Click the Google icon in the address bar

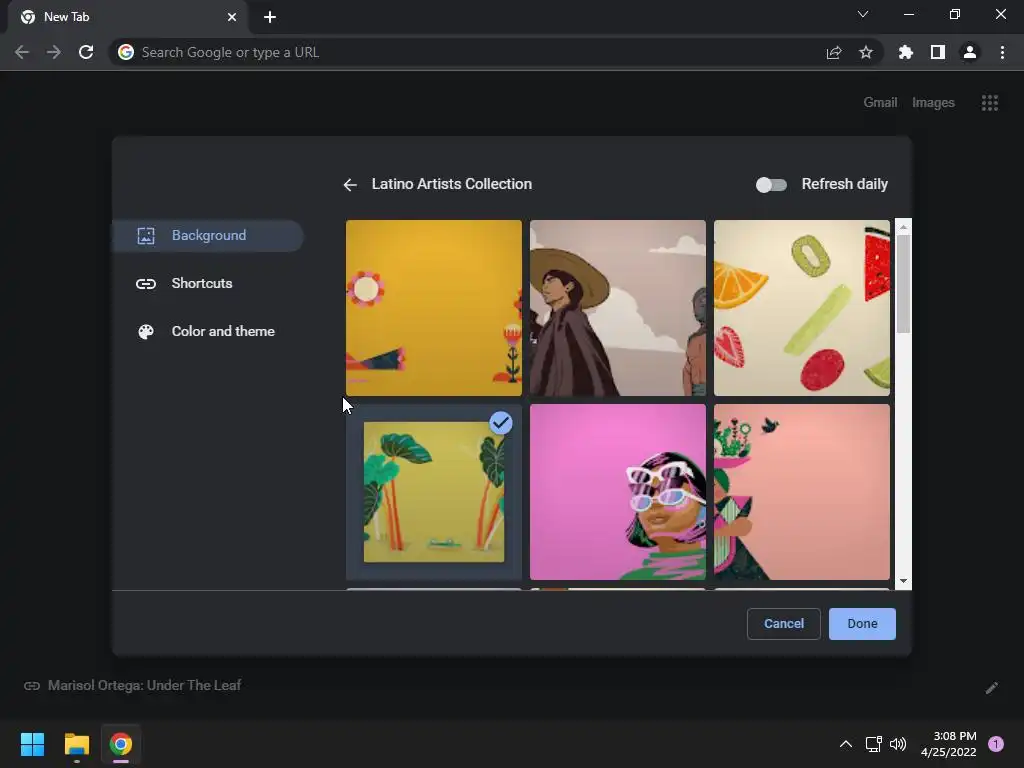click(126, 52)
